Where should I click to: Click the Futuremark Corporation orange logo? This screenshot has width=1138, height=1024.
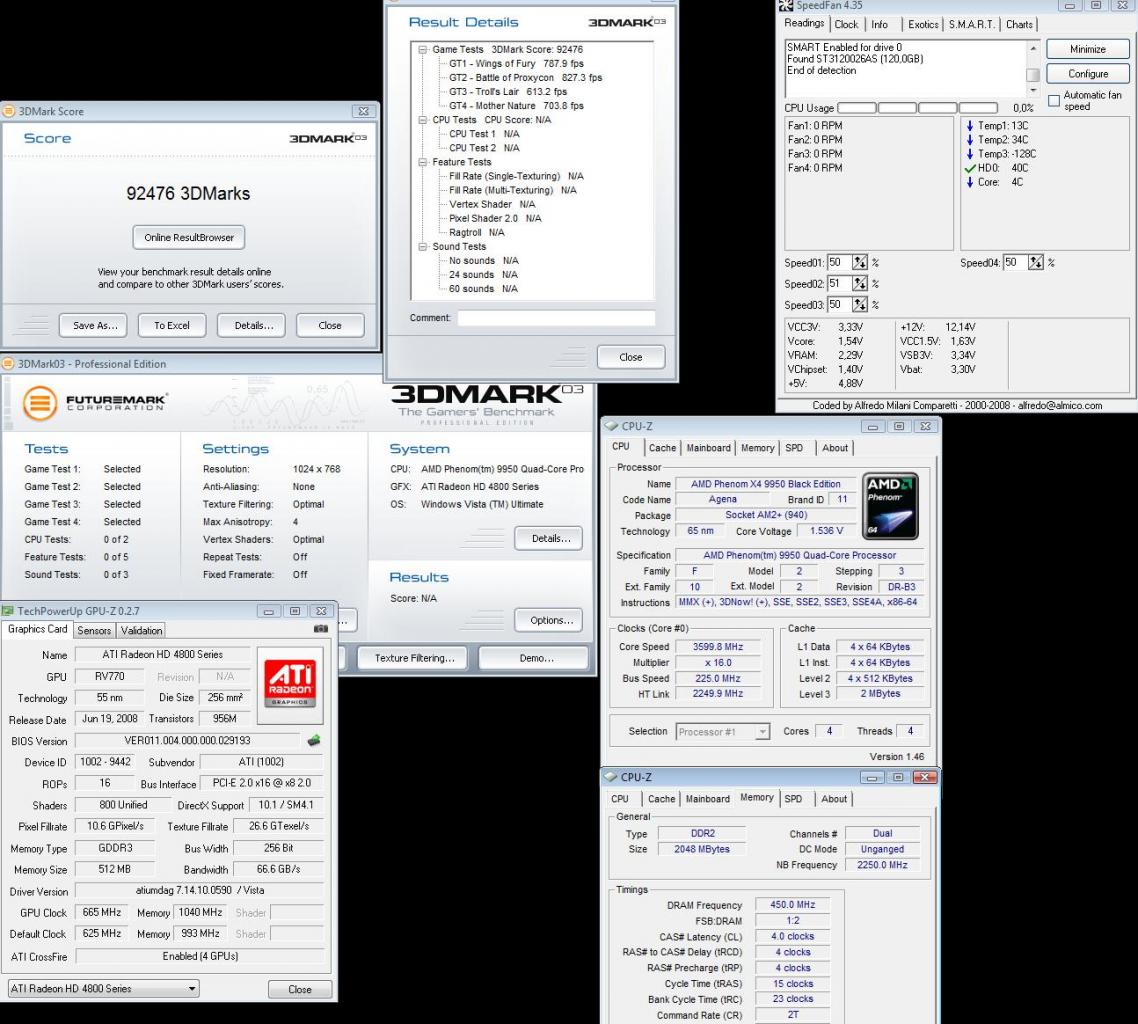40,403
